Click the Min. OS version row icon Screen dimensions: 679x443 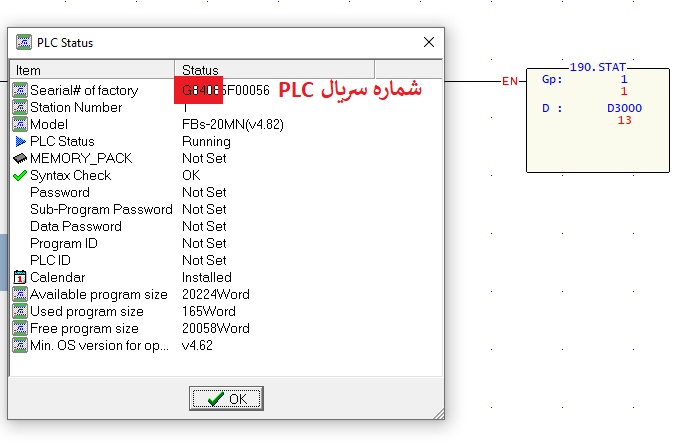[20, 346]
